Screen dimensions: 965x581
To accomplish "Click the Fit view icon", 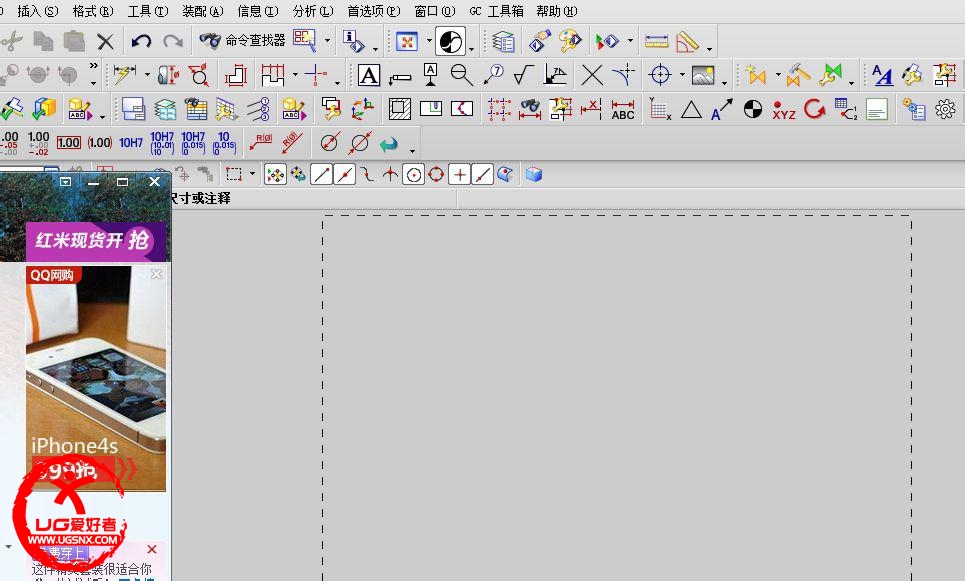I will 407,41.
